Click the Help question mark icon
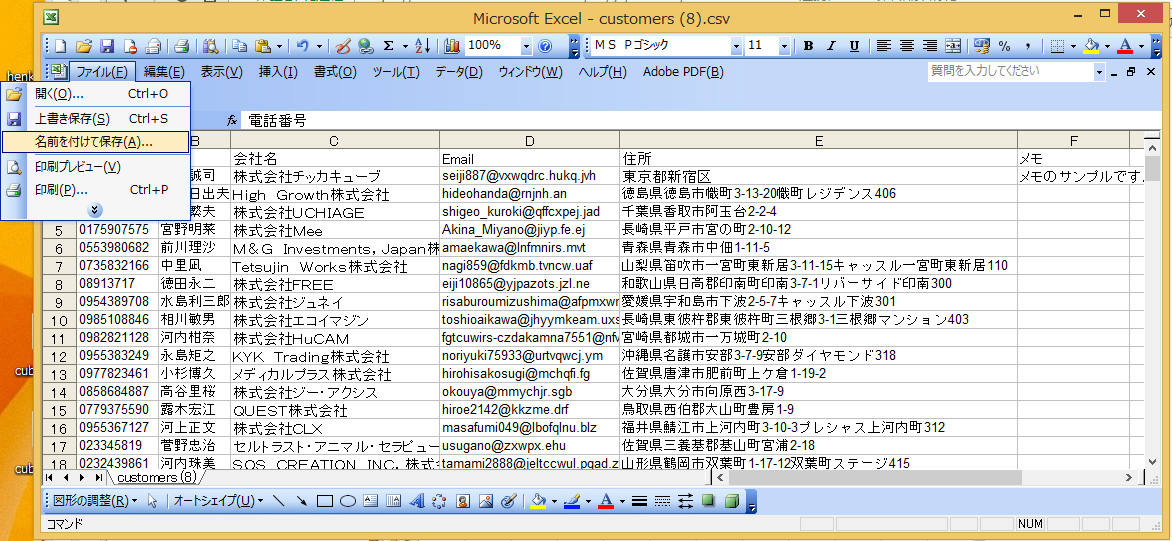The width and height of the screenshot is (1172, 541). tap(545, 46)
